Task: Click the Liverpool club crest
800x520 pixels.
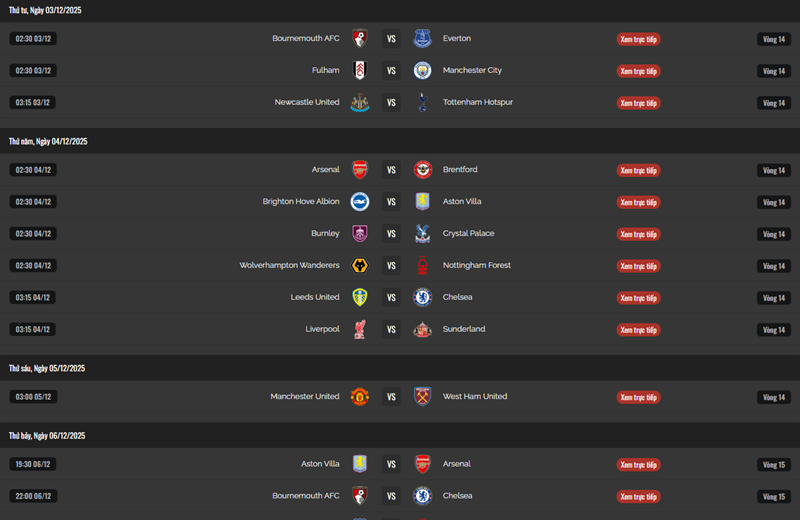Action: click(360, 330)
